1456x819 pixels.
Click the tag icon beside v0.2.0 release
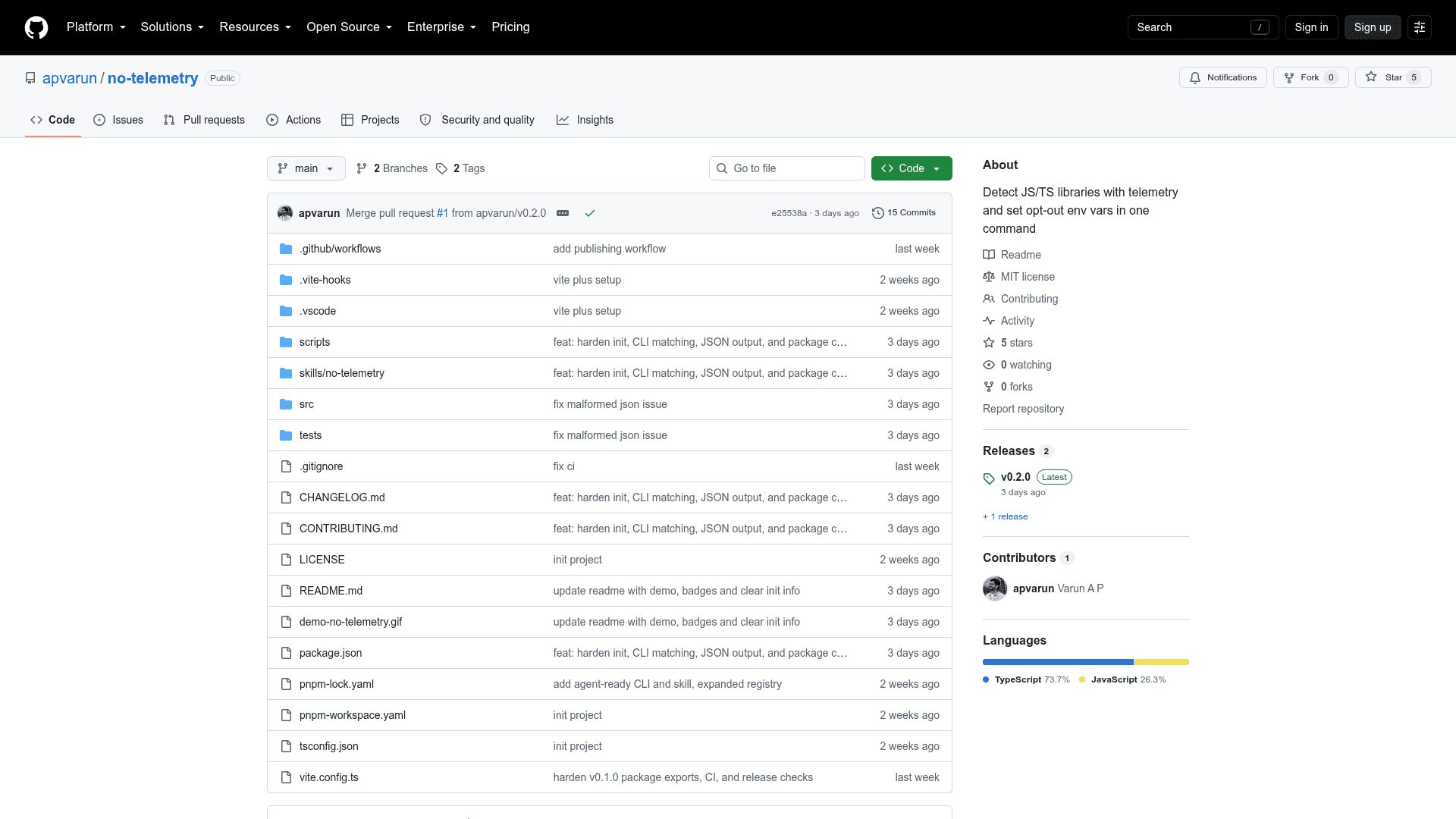click(989, 479)
